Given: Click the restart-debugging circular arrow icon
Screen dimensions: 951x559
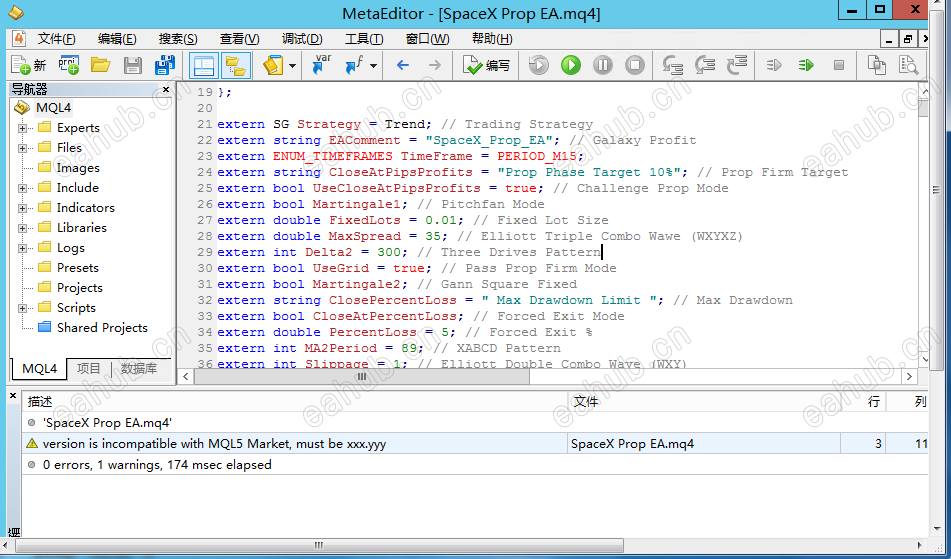Looking at the screenshot, I should tap(538, 65).
